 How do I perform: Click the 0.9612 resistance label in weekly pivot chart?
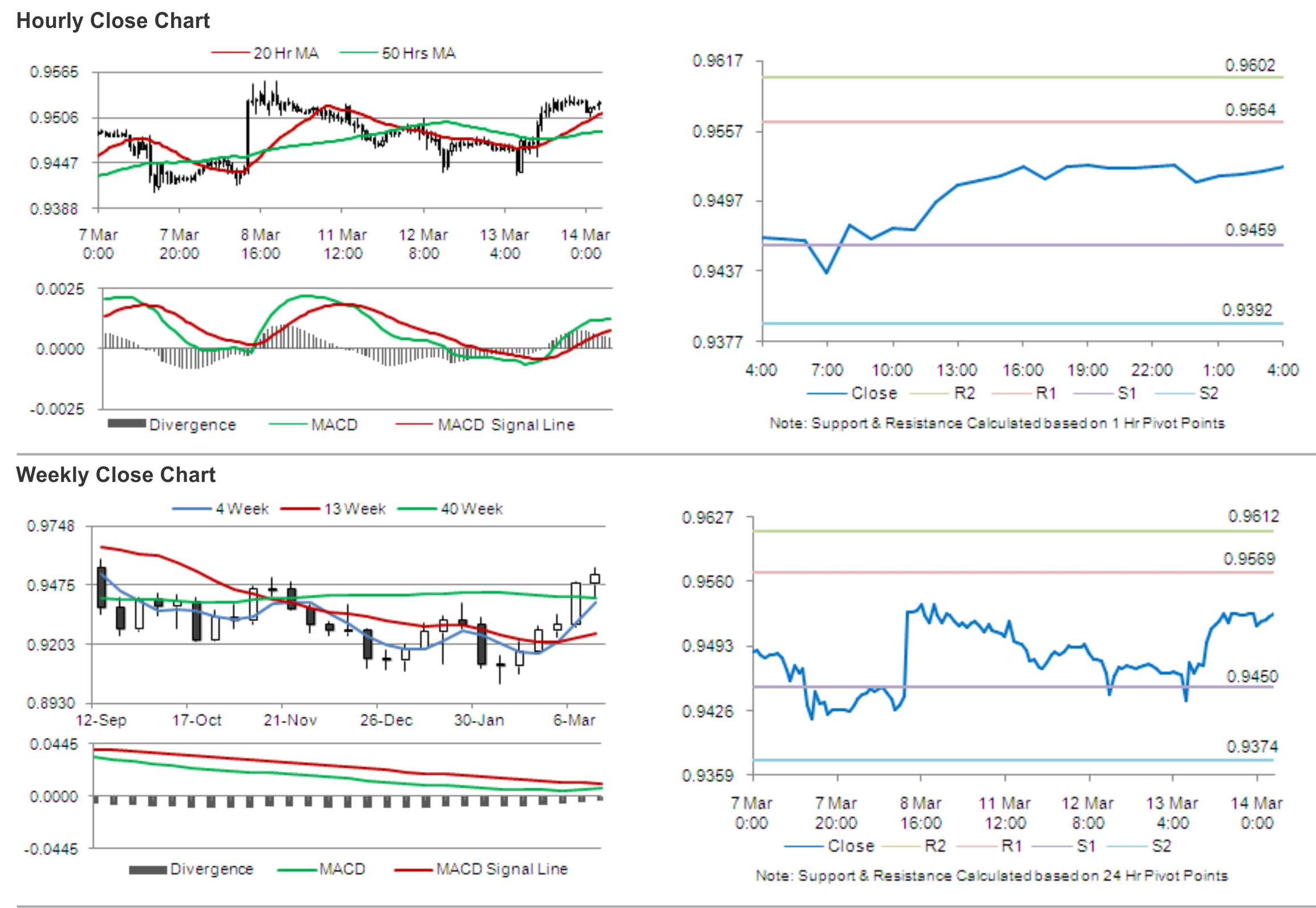pyautogui.click(x=1253, y=516)
